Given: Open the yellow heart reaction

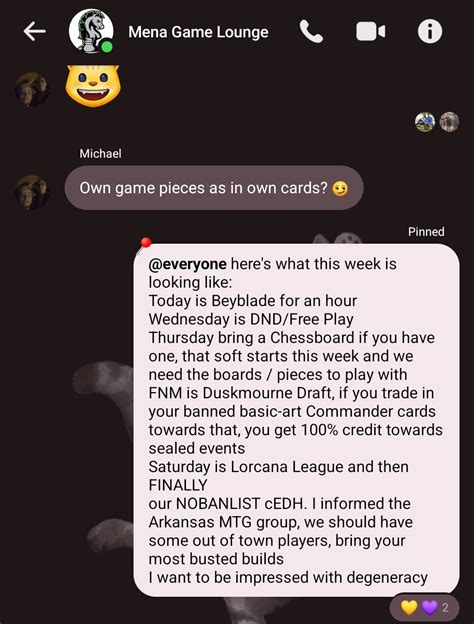Looking at the screenshot, I should tap(409, 608).
